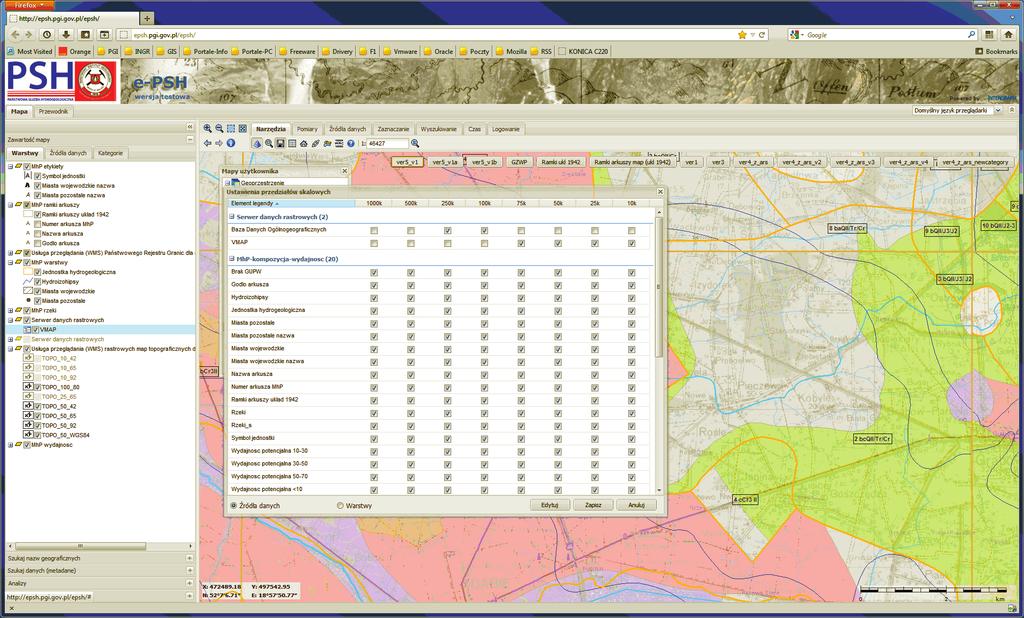Toggle VMAP 10k scale checkbox in dialog
The width and height of the screenshot is (1024, 618).
[632, 244]
